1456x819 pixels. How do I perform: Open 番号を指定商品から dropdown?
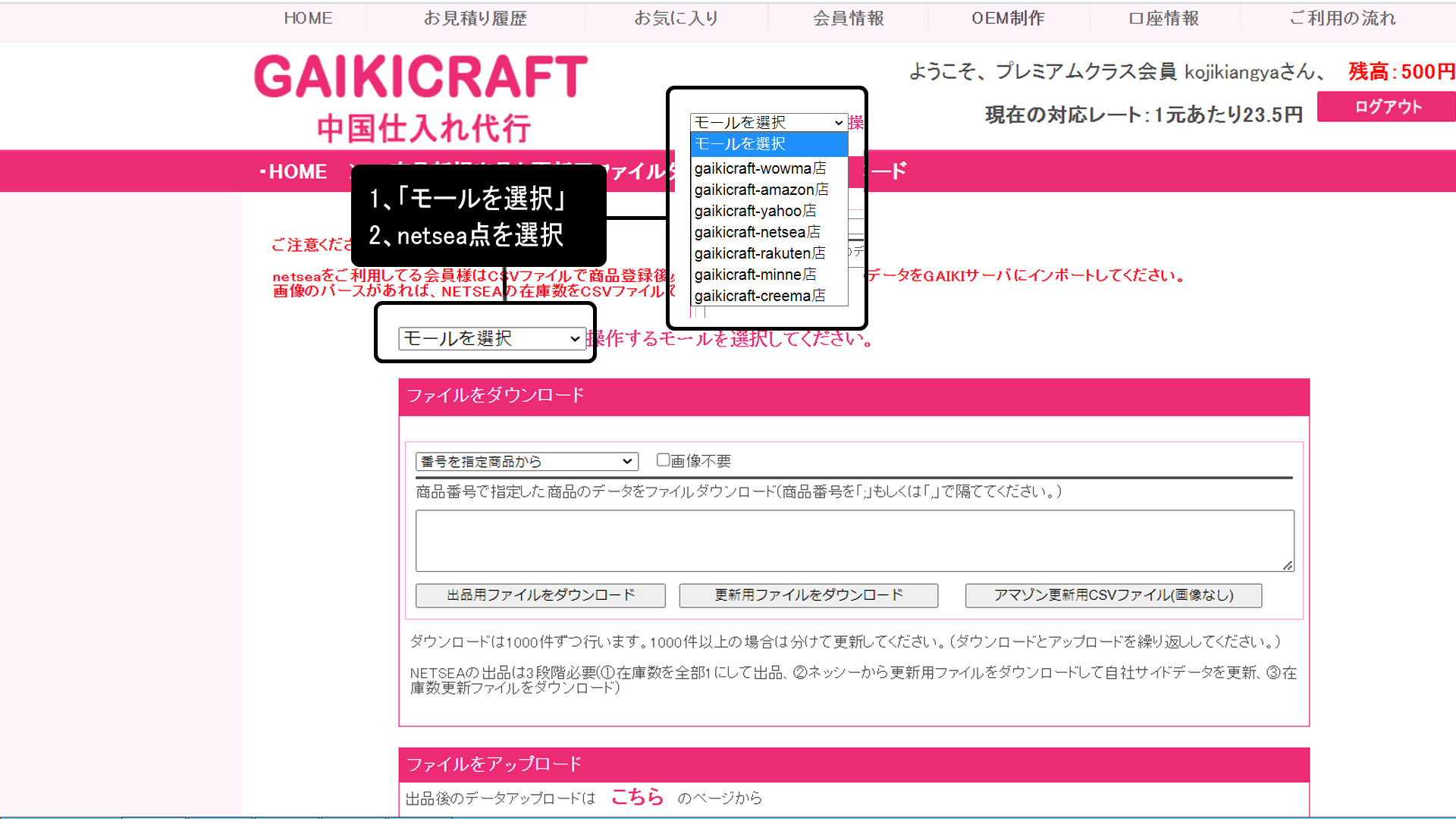click(526, 461)
